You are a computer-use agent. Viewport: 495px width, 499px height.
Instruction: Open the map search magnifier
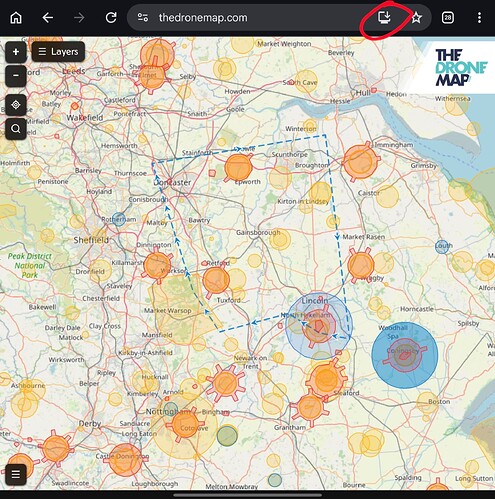[16, 129]
